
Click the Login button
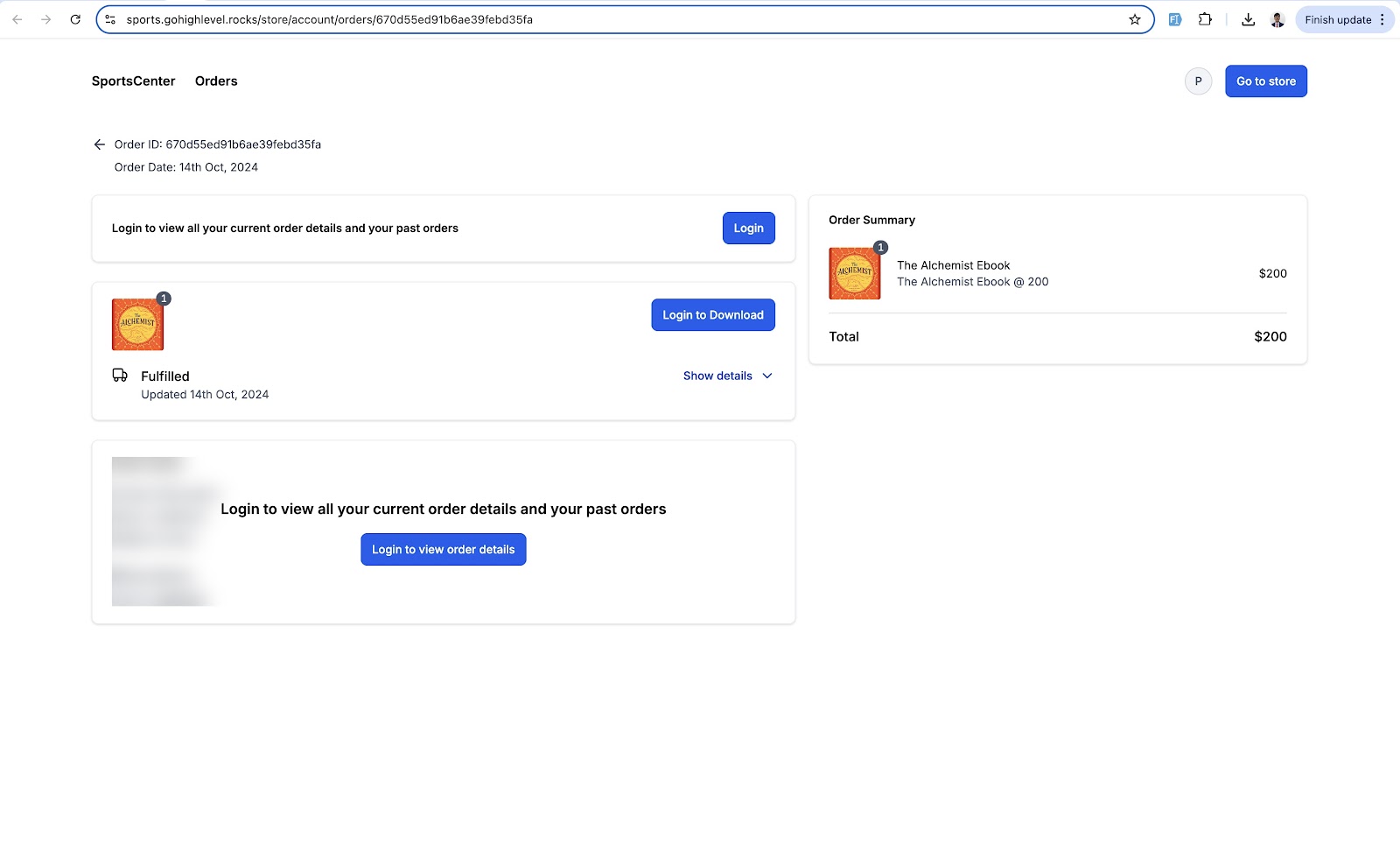[748, 228]
